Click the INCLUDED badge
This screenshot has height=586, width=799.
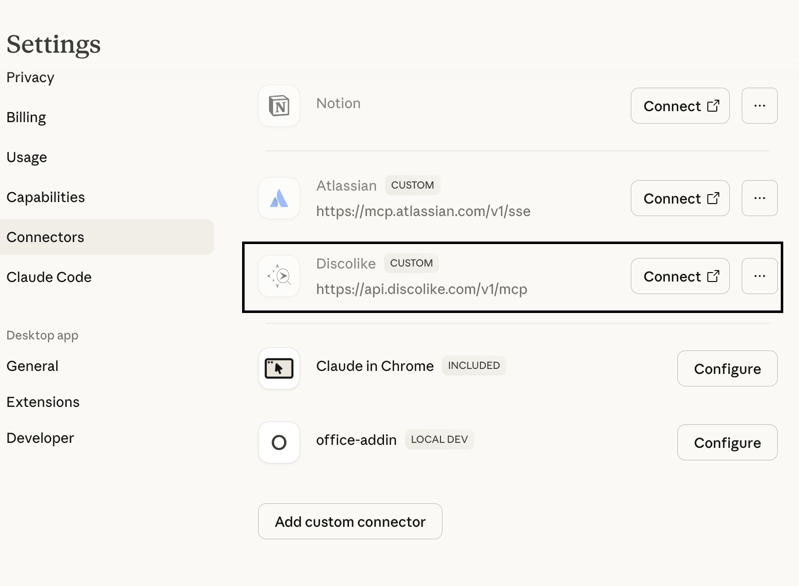tap(473, 365)
